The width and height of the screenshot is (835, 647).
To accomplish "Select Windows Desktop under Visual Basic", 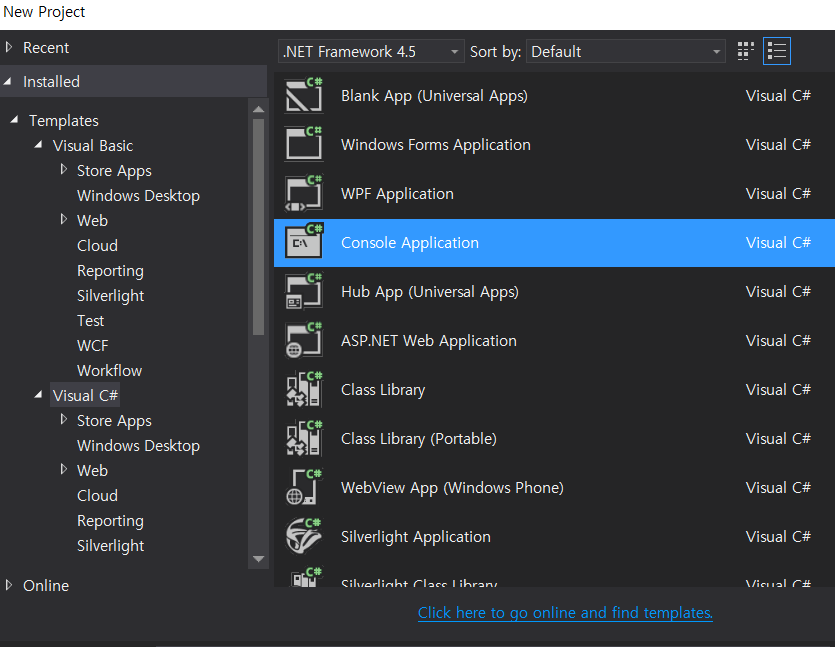I will 138,195.
